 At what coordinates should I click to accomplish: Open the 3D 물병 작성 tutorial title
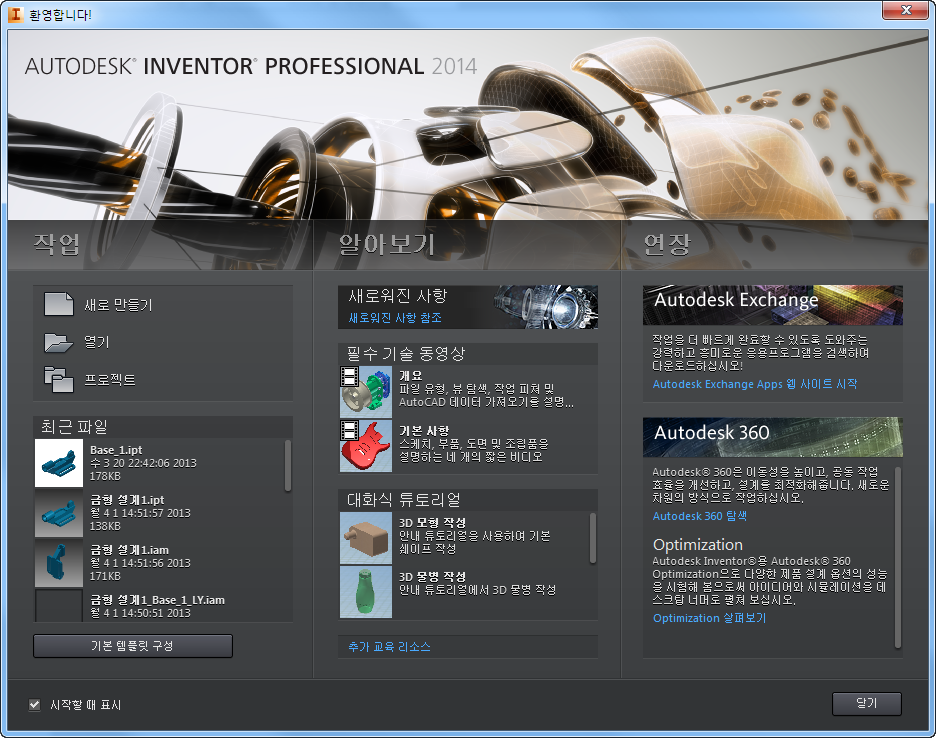point(432,577)
